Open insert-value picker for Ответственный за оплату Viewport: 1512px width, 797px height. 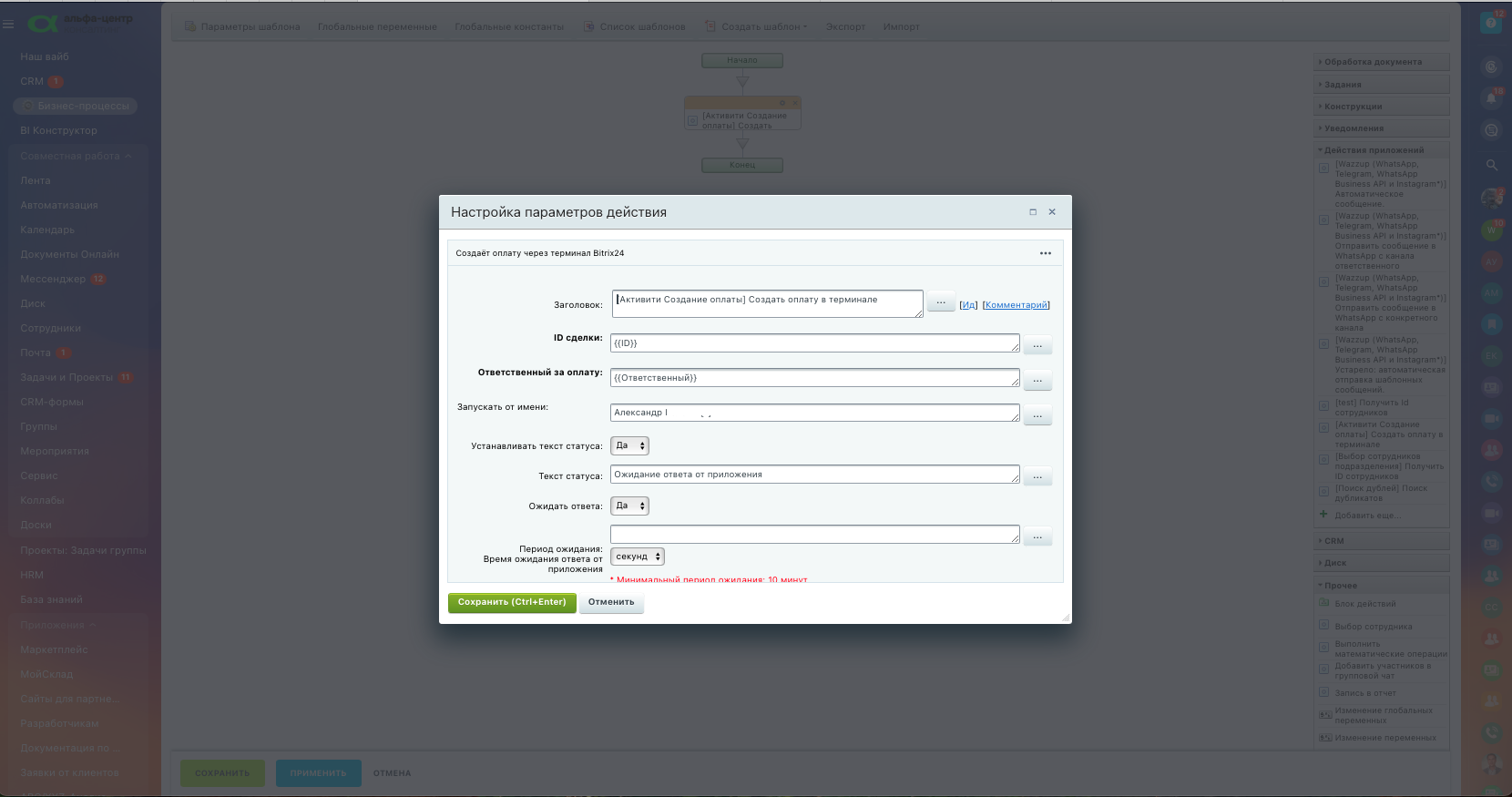pyautogui.click(x=1037, y=379)
